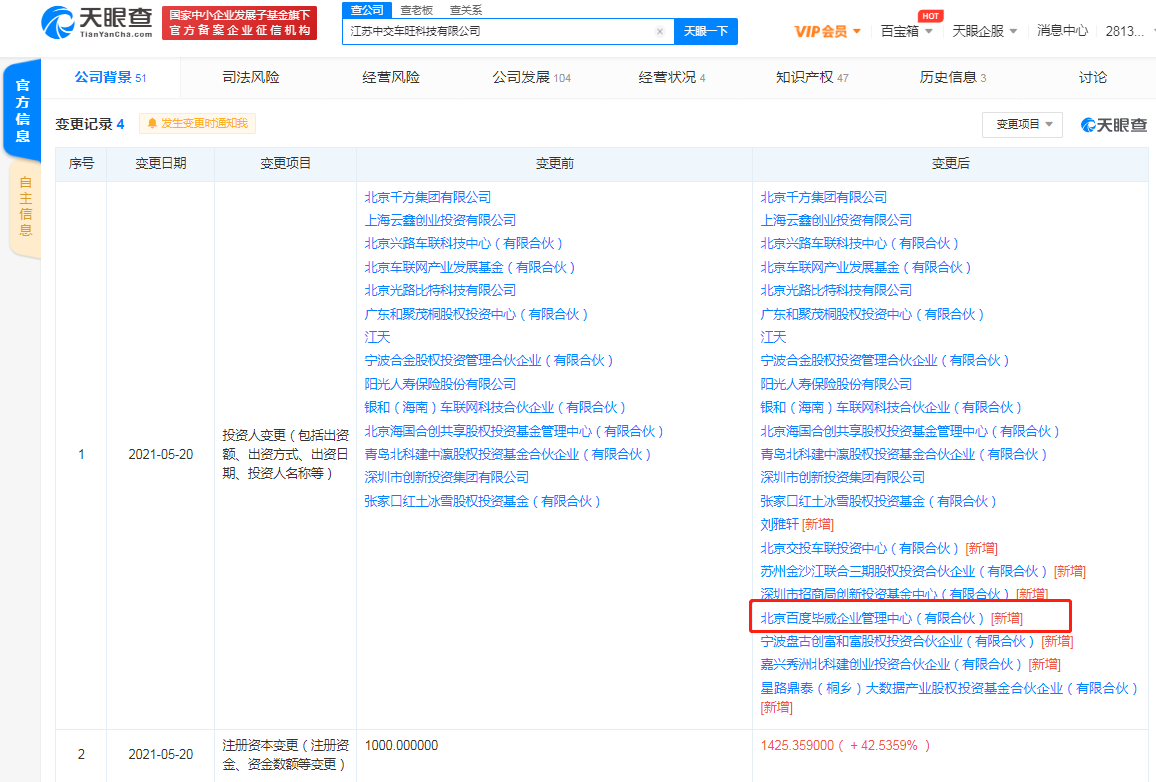Image resolution: width=1156 pixels, height=782 pixels.
Task: Click the bell icon beside 发生变更时通知我
Action: click(x=152, y=122)
